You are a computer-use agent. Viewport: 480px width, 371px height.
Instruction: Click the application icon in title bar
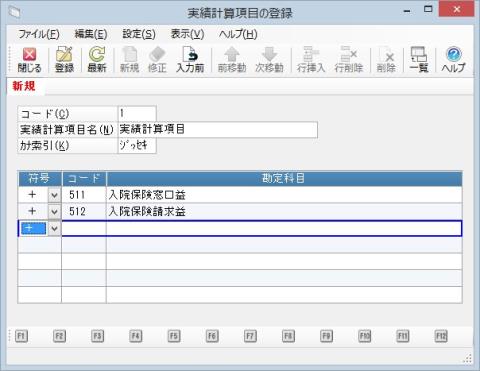click(x=15, y=13)
